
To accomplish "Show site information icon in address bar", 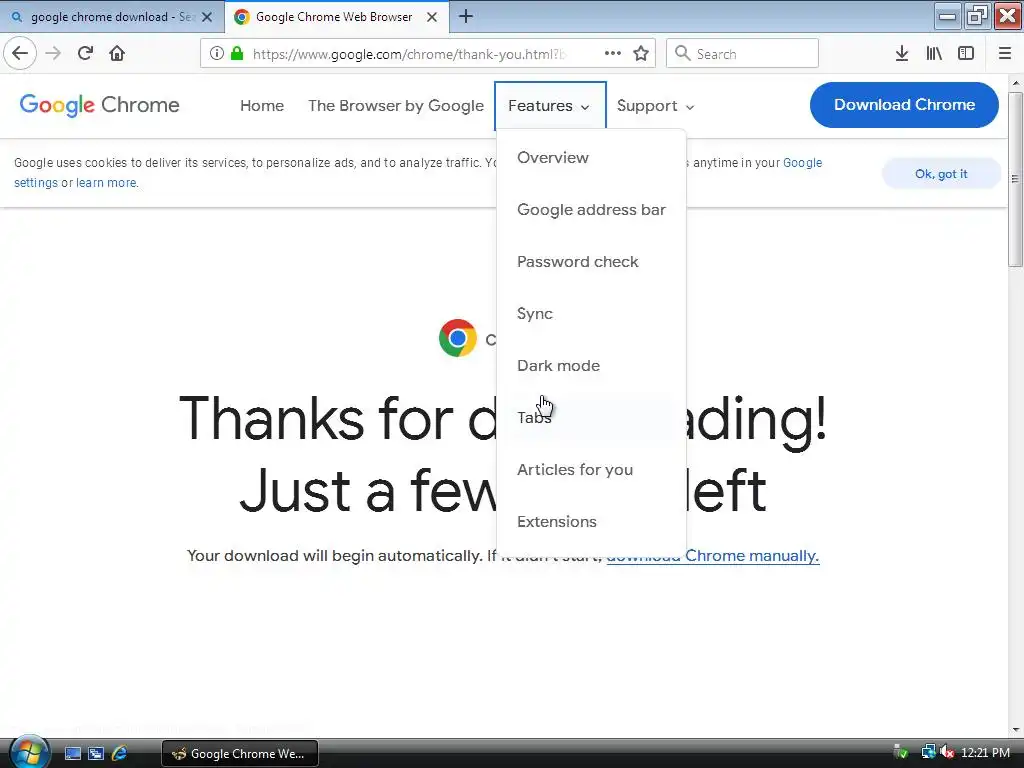I will coord(217,53).
